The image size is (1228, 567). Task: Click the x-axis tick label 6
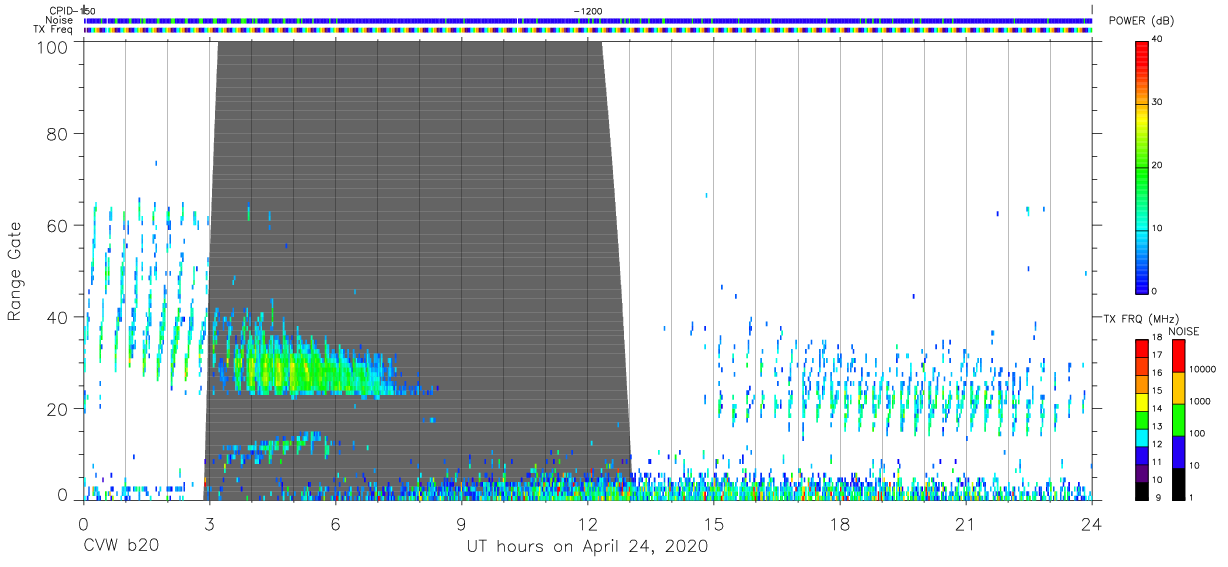coord(335,523)
